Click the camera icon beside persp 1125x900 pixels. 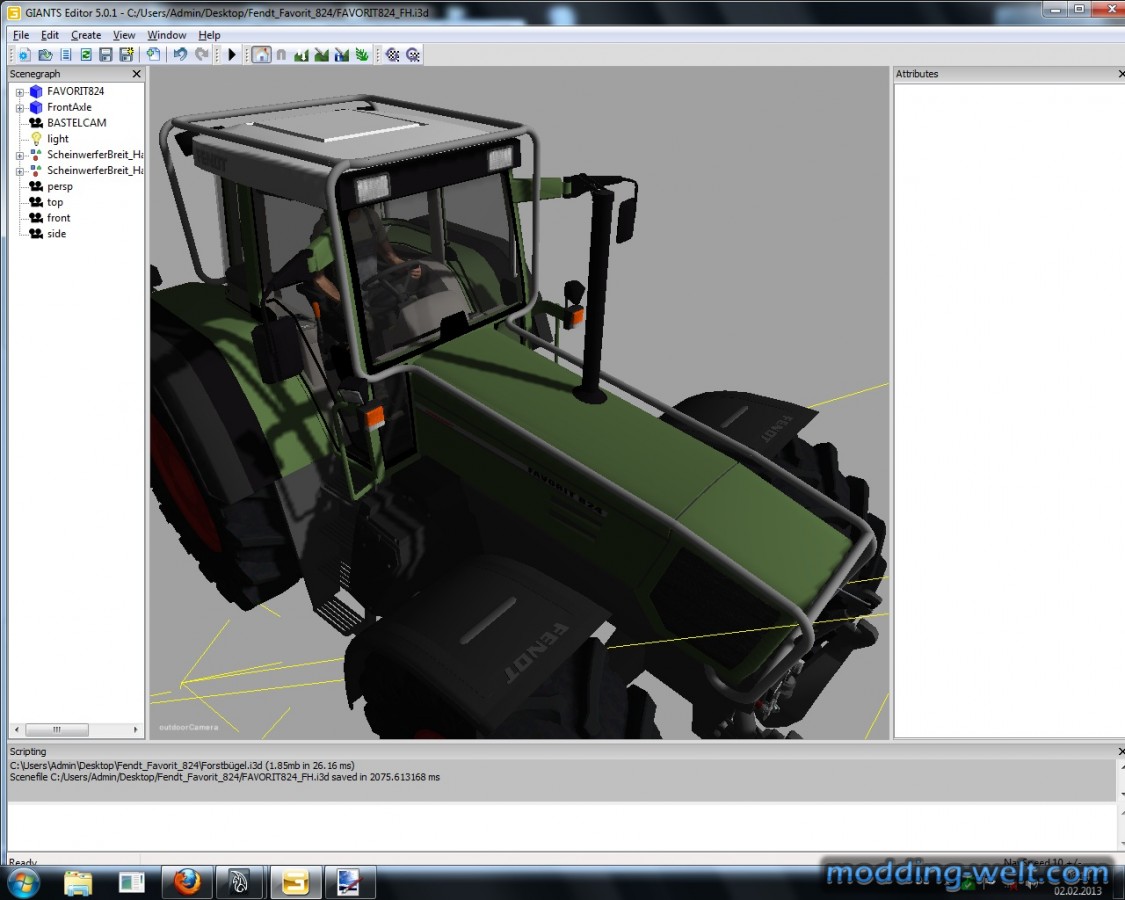[36, 186]
